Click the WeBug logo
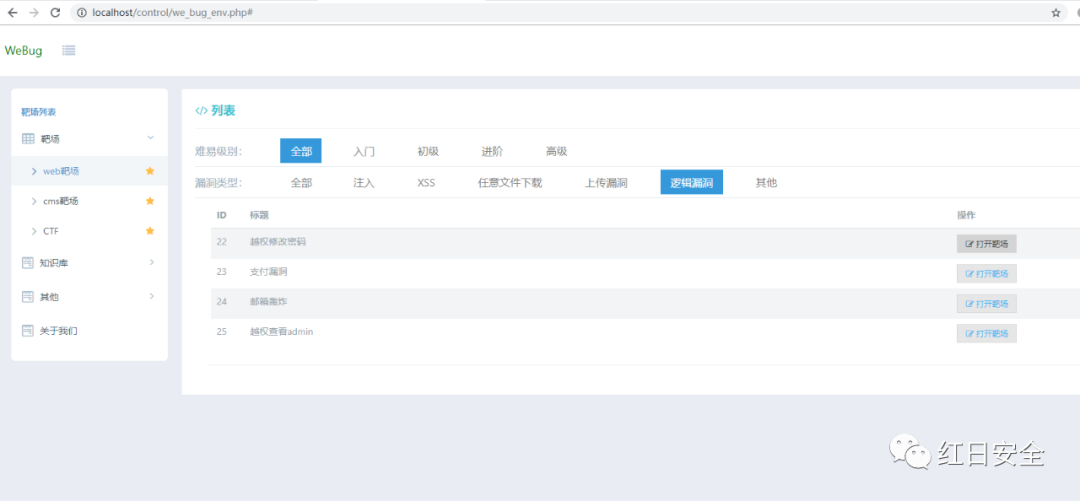1080x501 pixels. click(x=24, y=50)
